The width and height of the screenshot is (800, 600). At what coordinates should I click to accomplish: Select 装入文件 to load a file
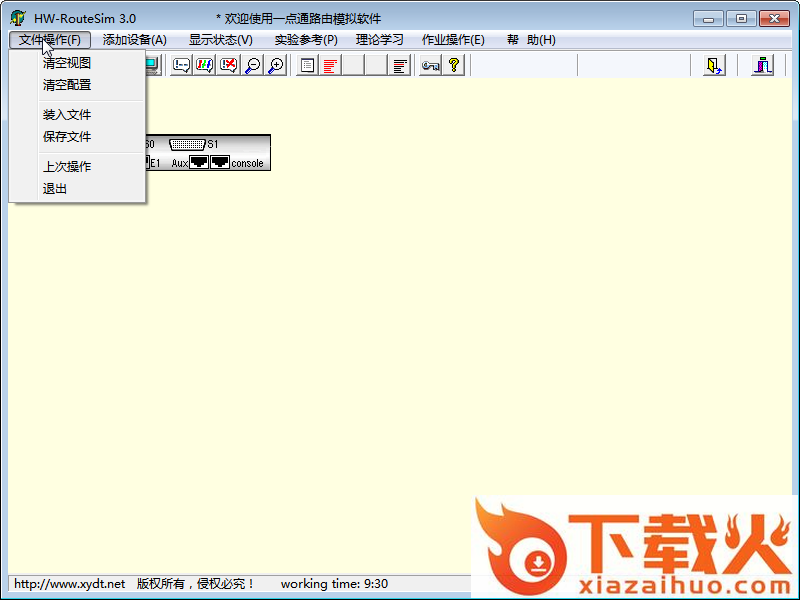click(67, 115)
